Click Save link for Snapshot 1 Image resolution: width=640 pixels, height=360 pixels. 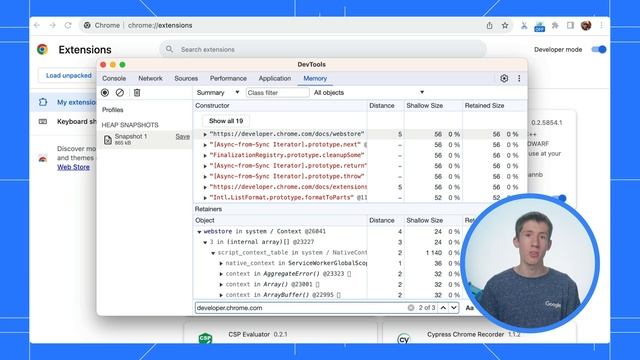point(182,137)
